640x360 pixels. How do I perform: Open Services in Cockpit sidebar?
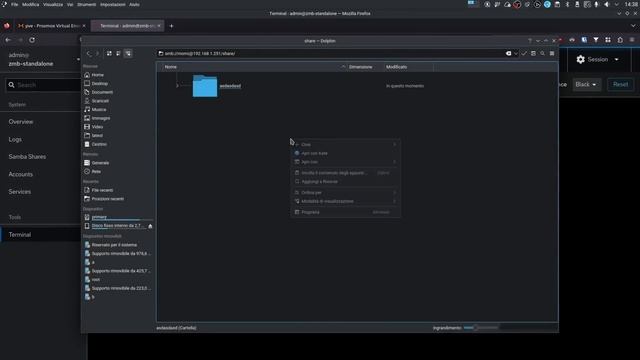pos(20,192)
